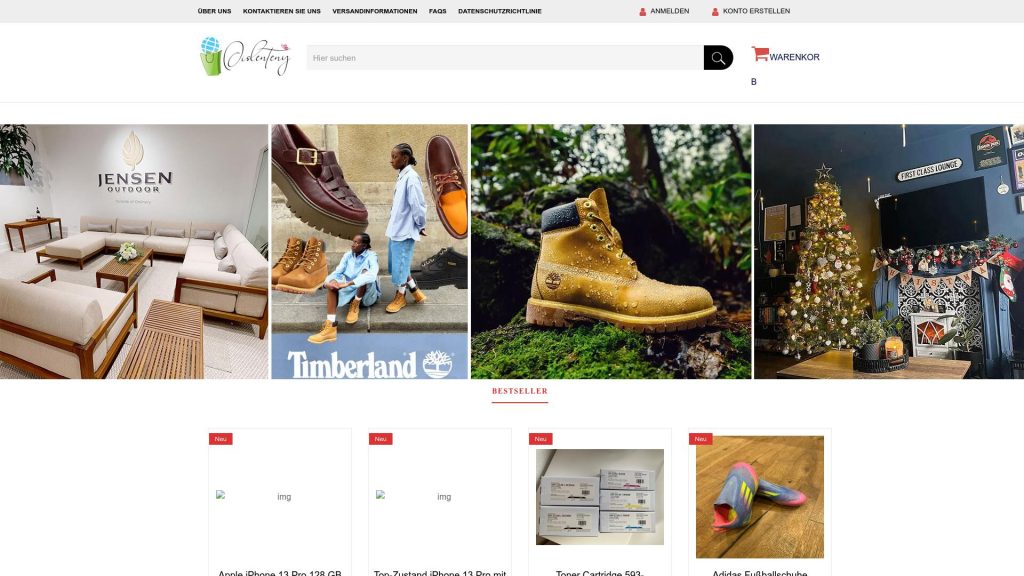
Task: Focus the Hier suchen search field
Action: (x=505, y=57)
